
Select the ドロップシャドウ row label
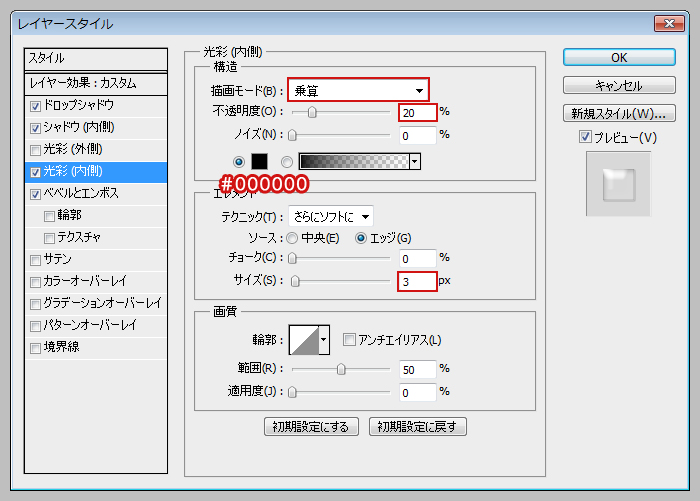pos(79,105)
